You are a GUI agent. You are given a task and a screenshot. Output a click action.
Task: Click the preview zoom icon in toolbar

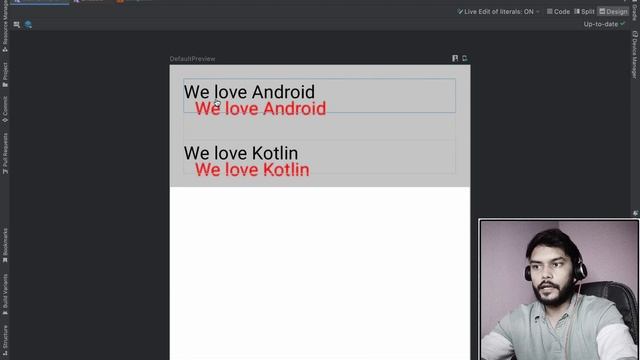click(17, 24)
